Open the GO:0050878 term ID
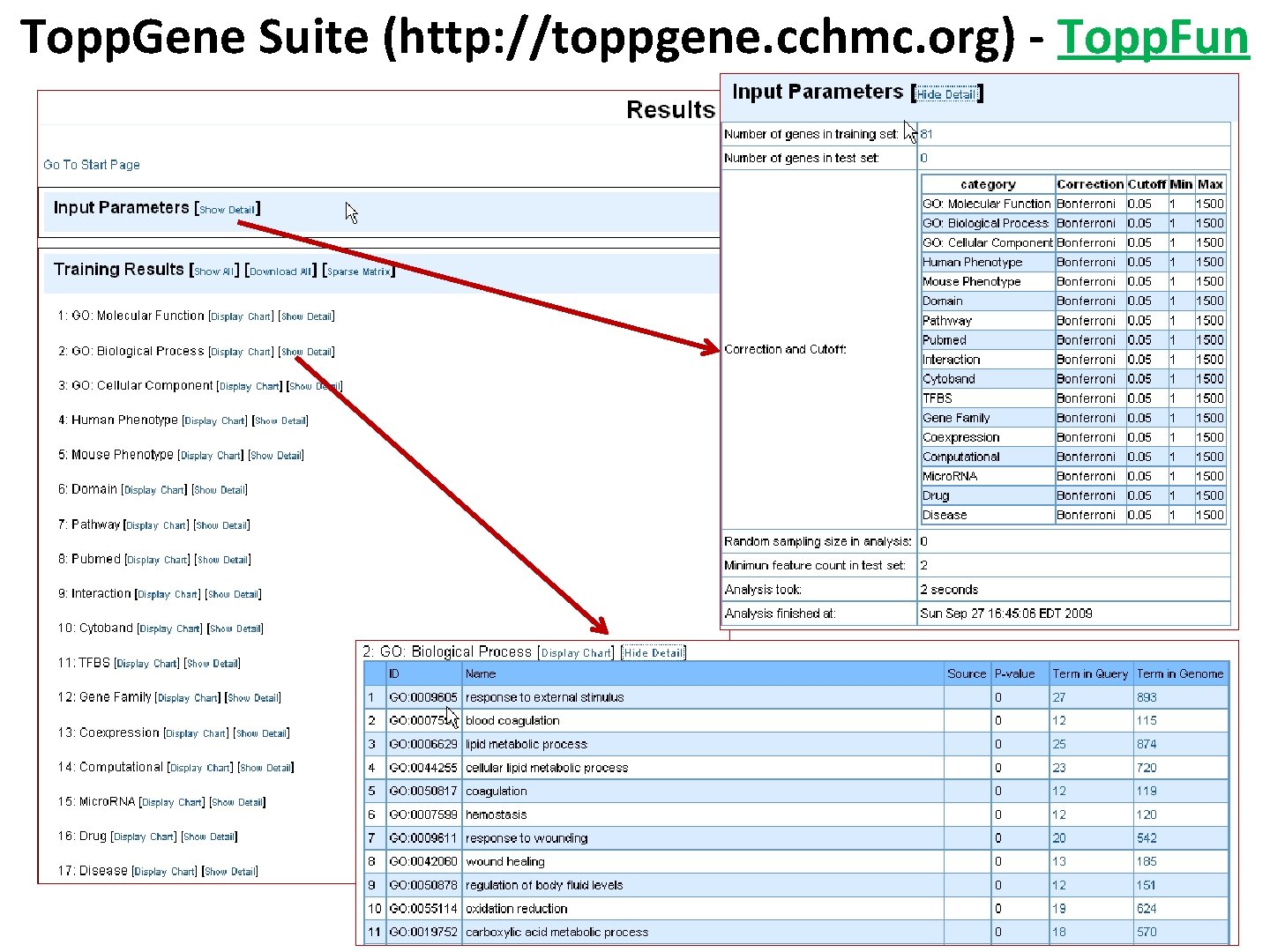Image resolution: width=1270 pixels, height=952 pixels. (x=423, y=885)
